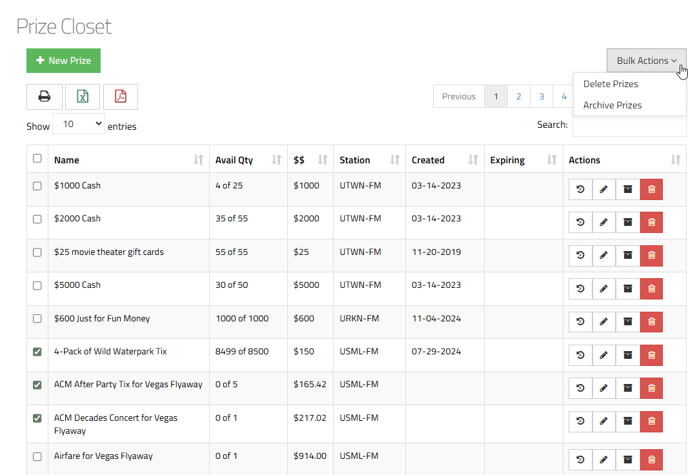Export the table with the PDF icon
Screen dimensions: 688x475
coord(120,97)
